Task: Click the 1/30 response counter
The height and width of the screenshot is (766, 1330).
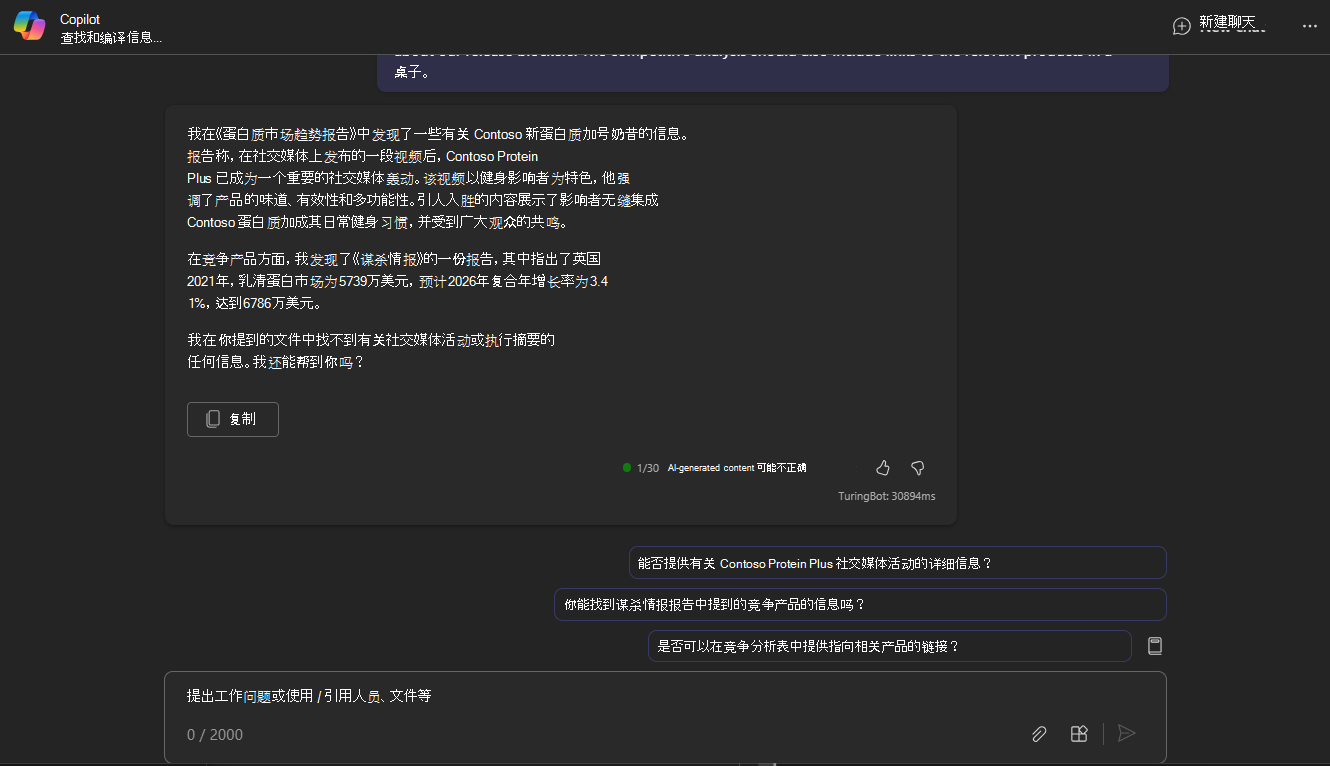Action: point(648,468)
